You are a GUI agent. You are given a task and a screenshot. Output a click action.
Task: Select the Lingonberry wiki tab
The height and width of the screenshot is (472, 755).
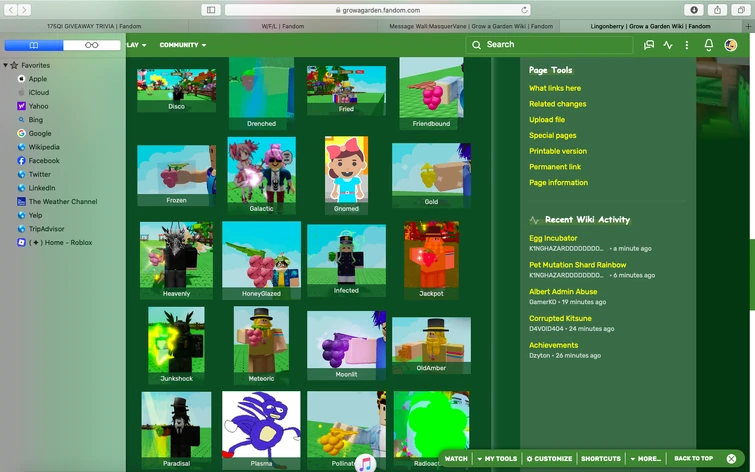651,26
